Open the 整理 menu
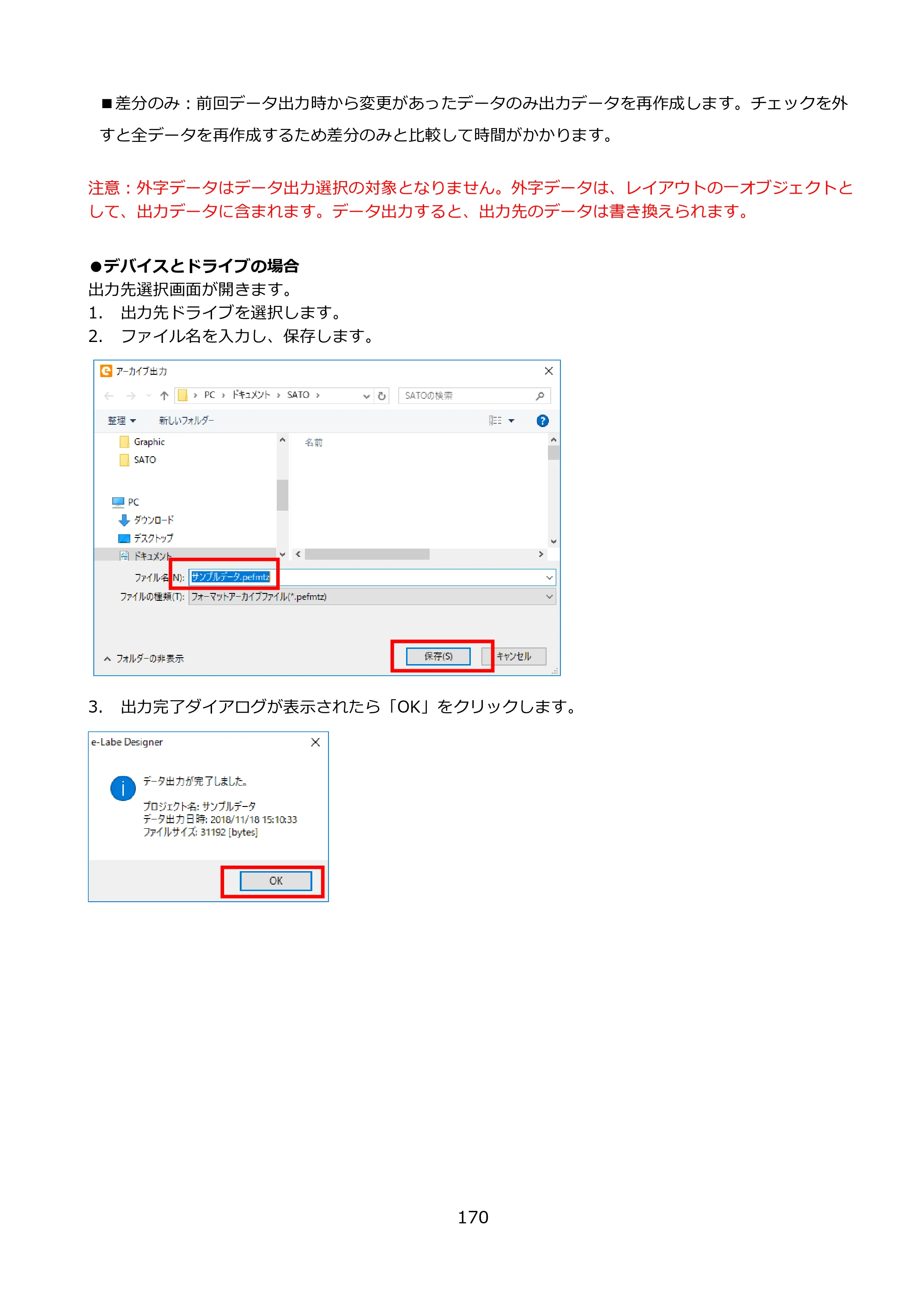Screen dimensions: 924x1307 [x=122, y=421]
